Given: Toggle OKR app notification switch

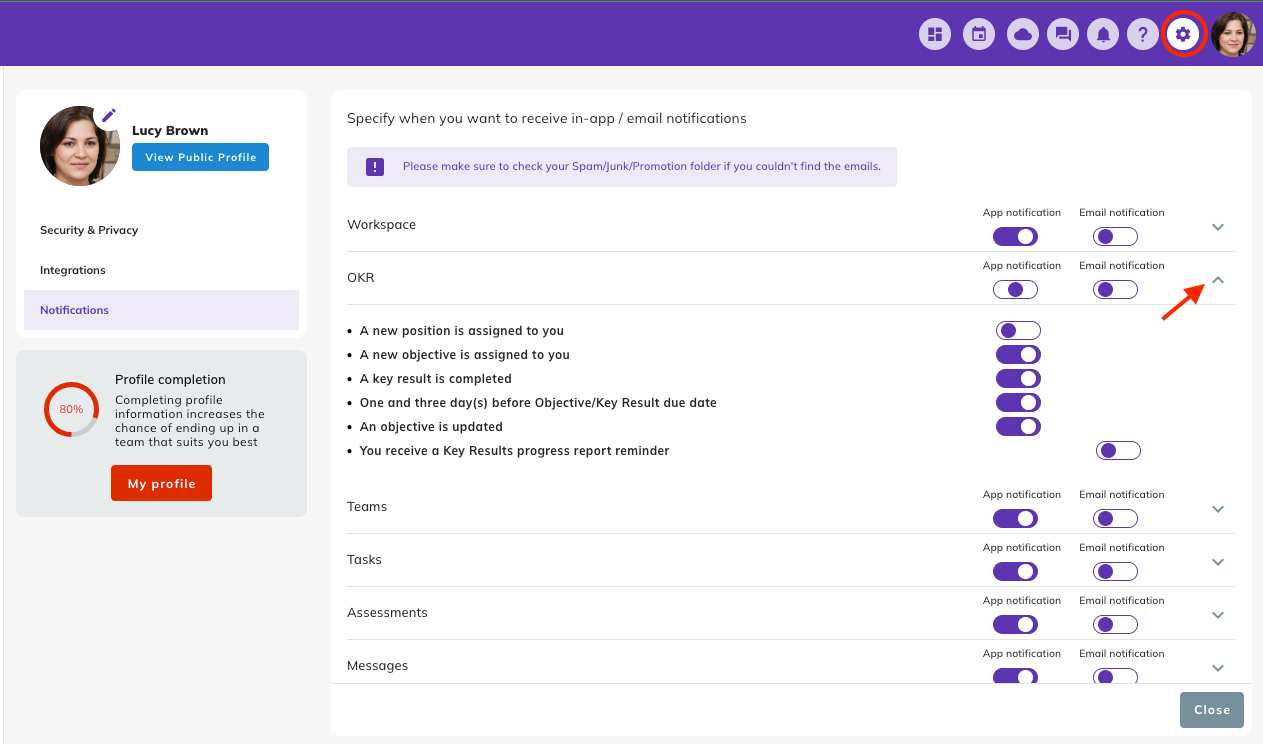Looking at the screenshot, I should point(1015,290).
